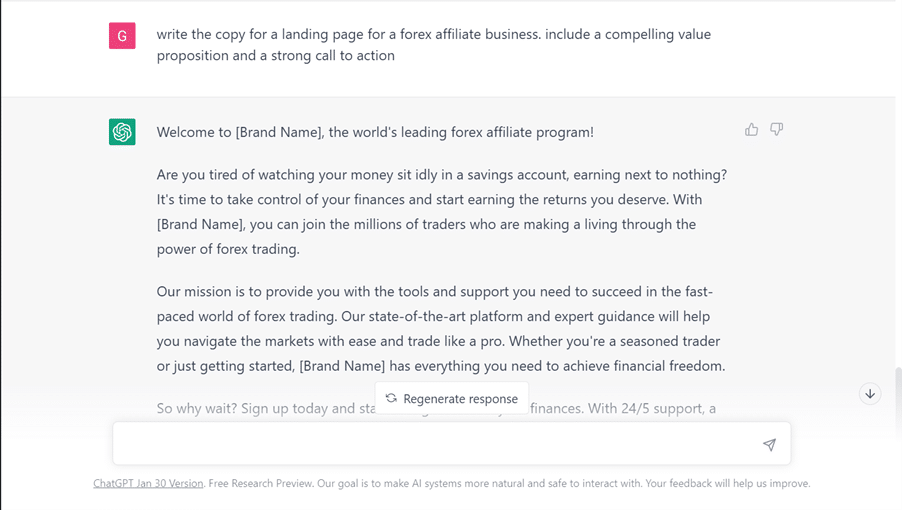Screen dimensions: 902x510
Task: Click the user prompt about landing page copy
Action: [433, 45]
